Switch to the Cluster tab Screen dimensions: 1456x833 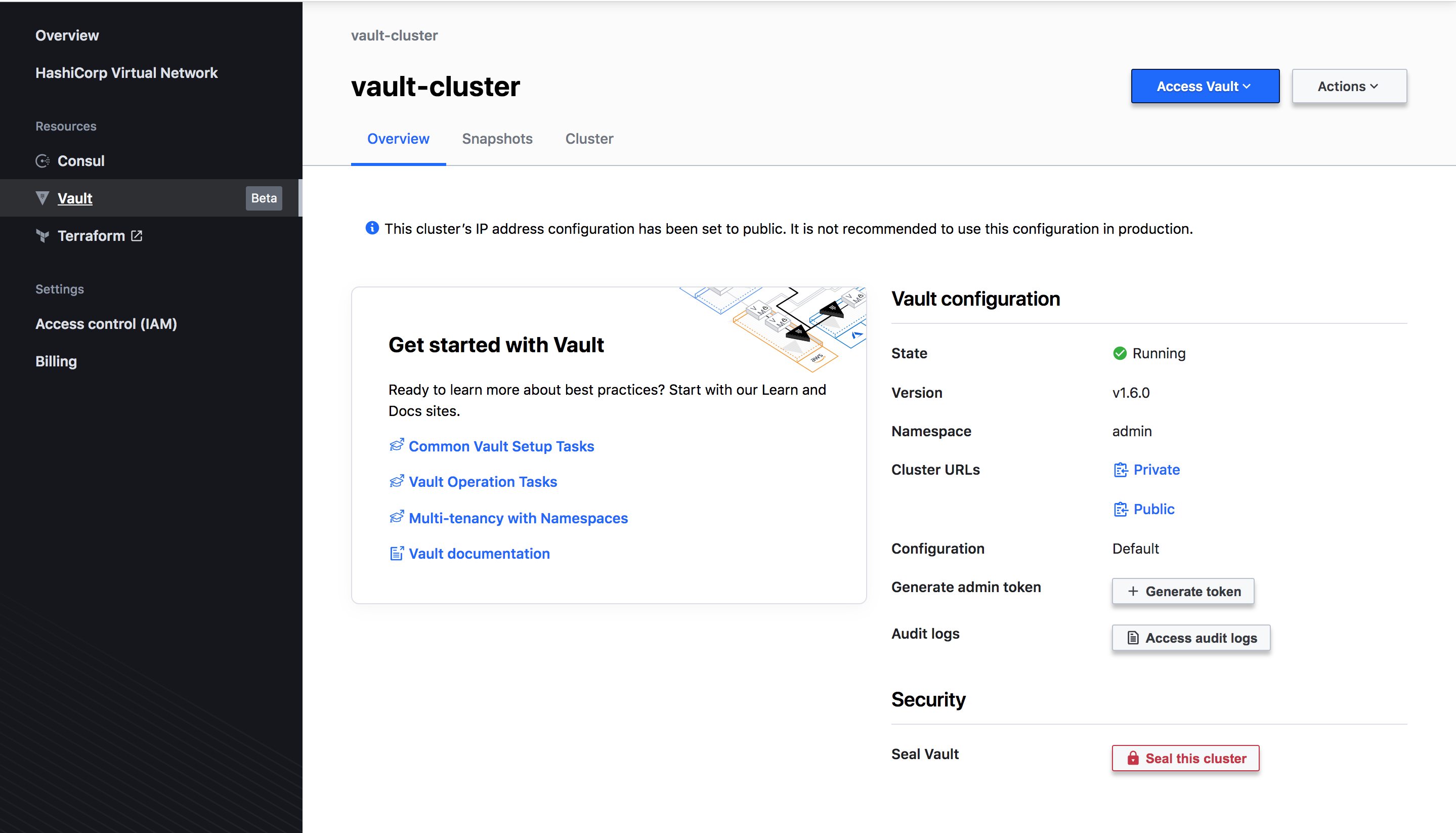pyautogui.click(x=589, y=139)
